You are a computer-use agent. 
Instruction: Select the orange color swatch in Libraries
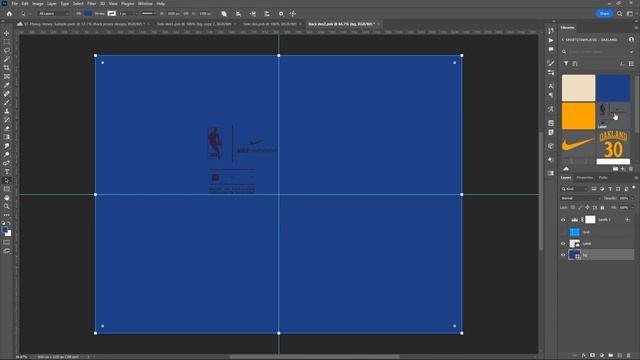(x=578, y=116)
